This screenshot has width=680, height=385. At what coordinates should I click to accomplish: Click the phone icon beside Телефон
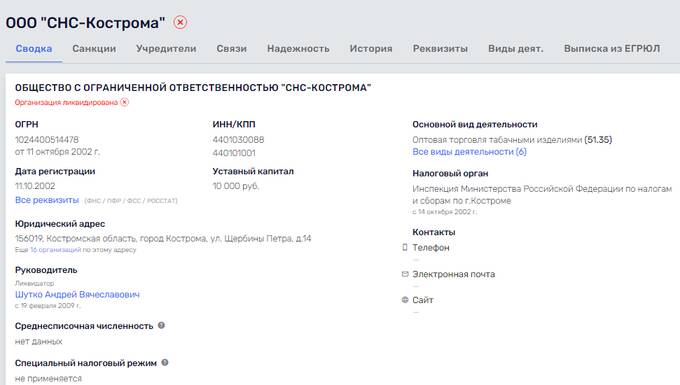[x=405, y=247]
